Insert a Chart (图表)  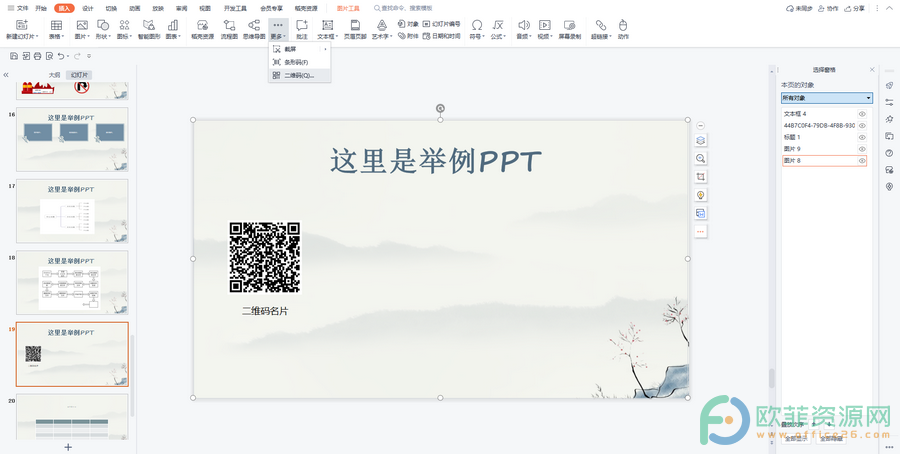[173, 29]
